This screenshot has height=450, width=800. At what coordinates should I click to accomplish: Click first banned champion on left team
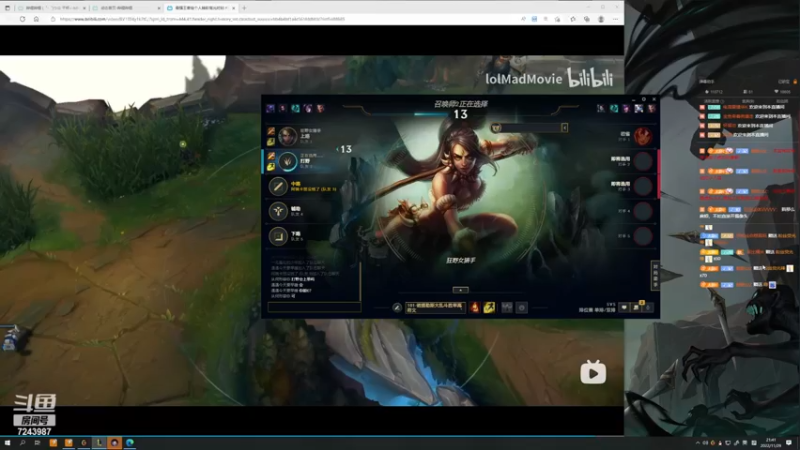pyautogui.click(x=270, y=108)
